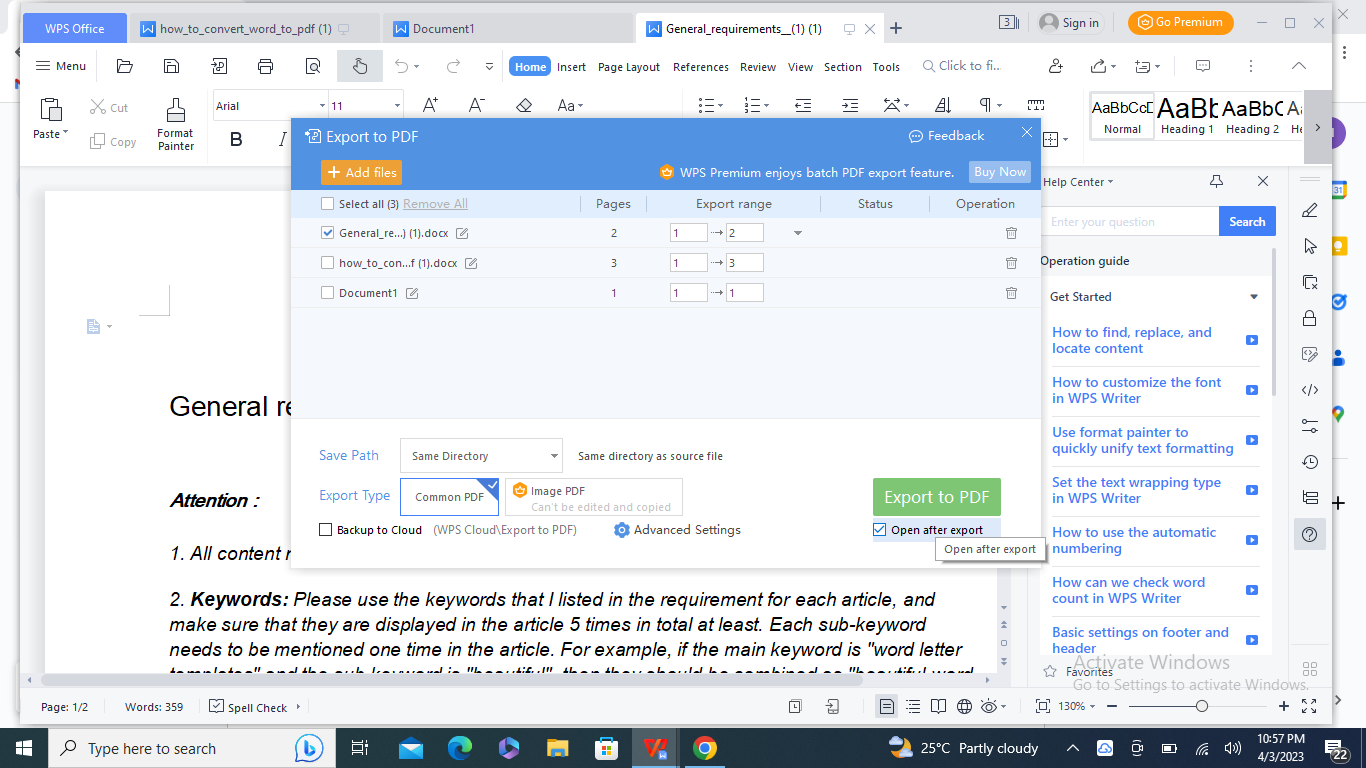The height and width of the screenshot is (768, 1366).
Task: Switch to the Page Layout tab
Action: pyautogui.click(x=629, y=67)
